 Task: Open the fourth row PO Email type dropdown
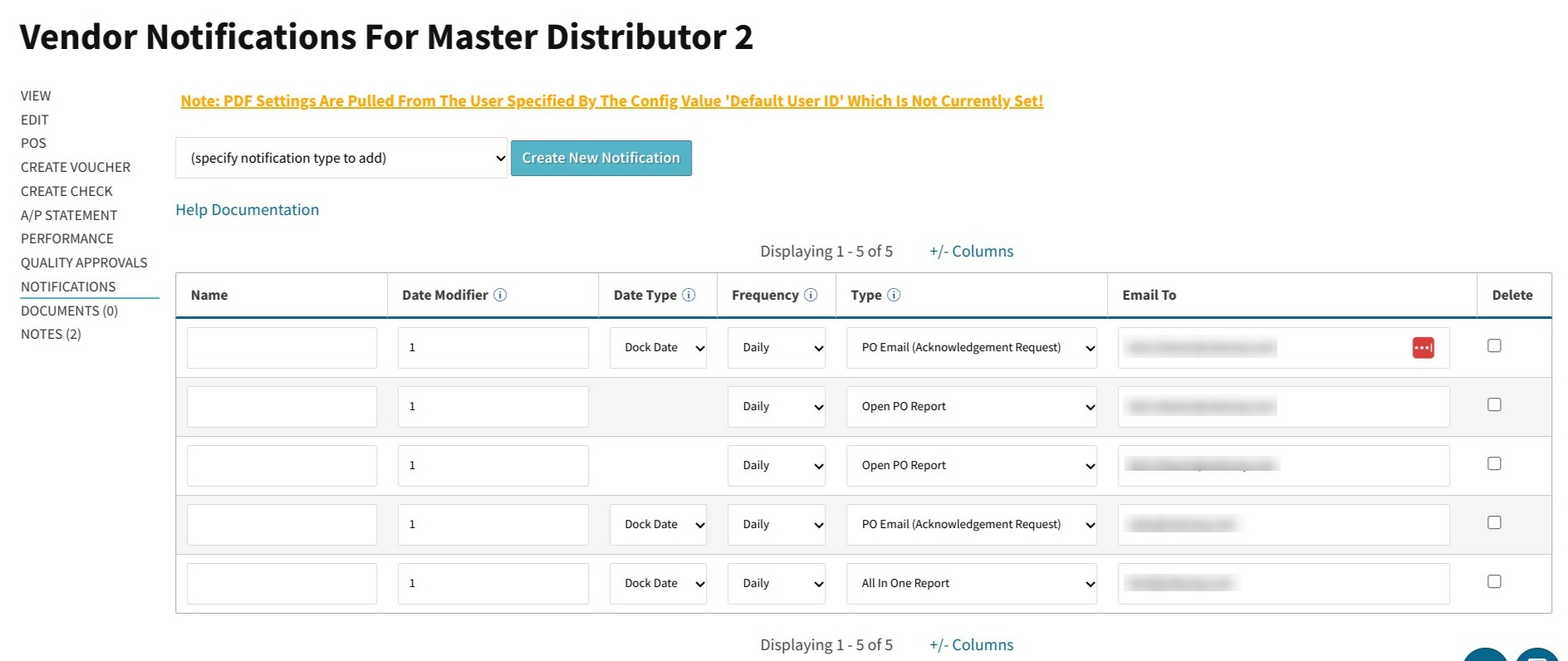[x=972, y=525]
